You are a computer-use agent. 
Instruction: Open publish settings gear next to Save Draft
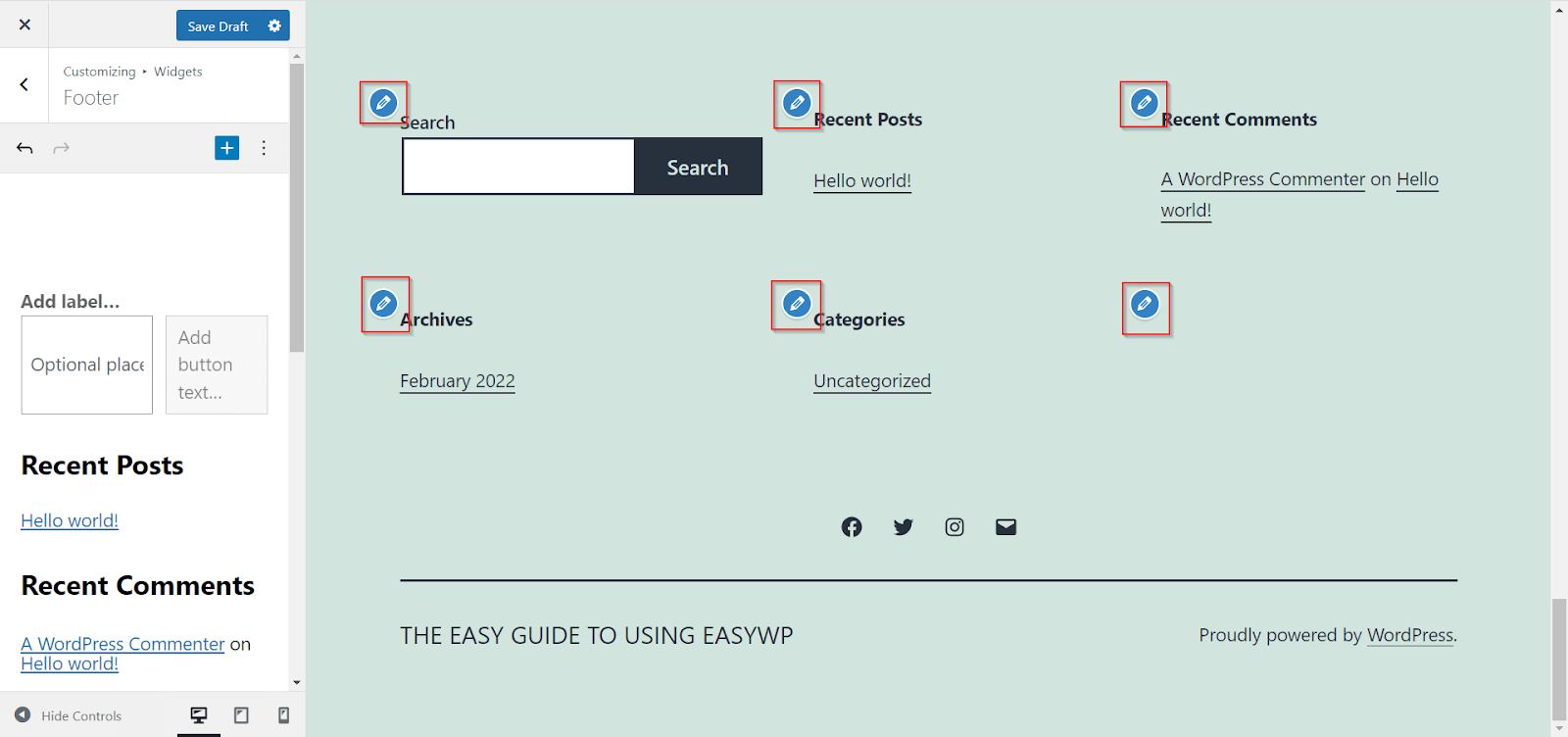point(274,25)
